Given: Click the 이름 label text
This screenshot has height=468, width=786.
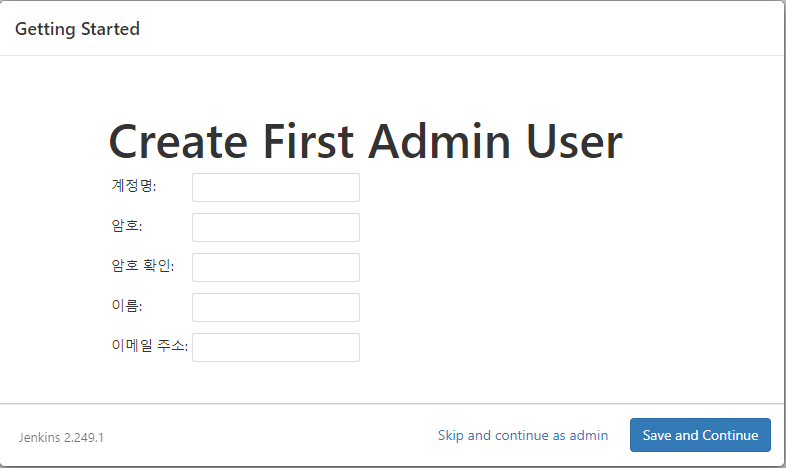Looking at the screenshot, I should (x=126, y=306).
